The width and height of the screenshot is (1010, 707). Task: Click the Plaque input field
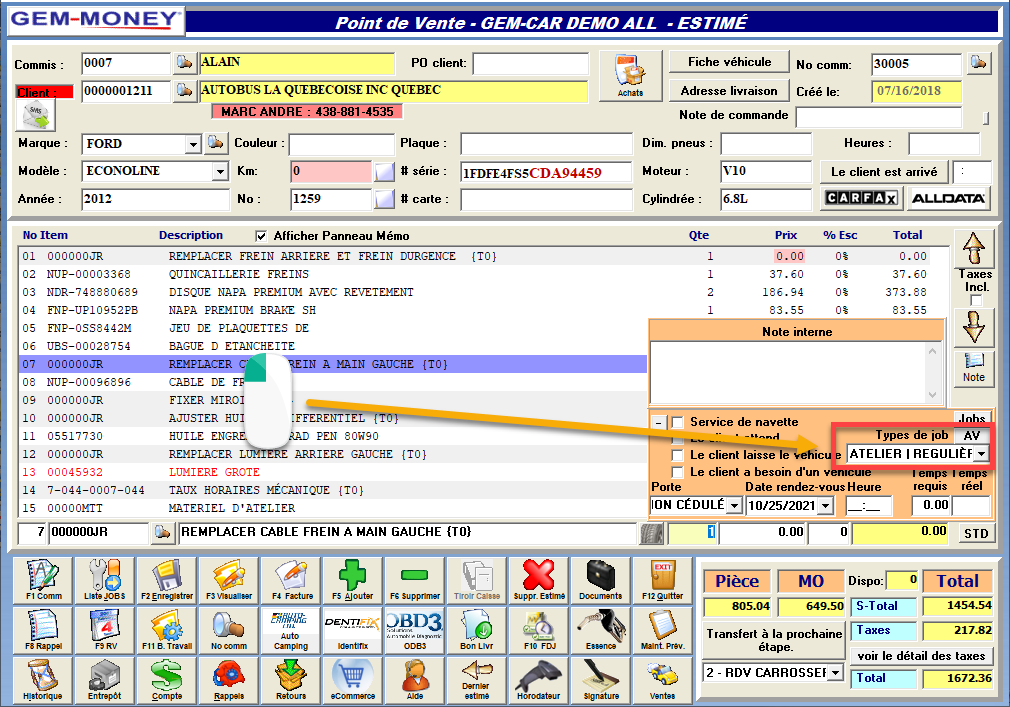(x=546, y=144)
